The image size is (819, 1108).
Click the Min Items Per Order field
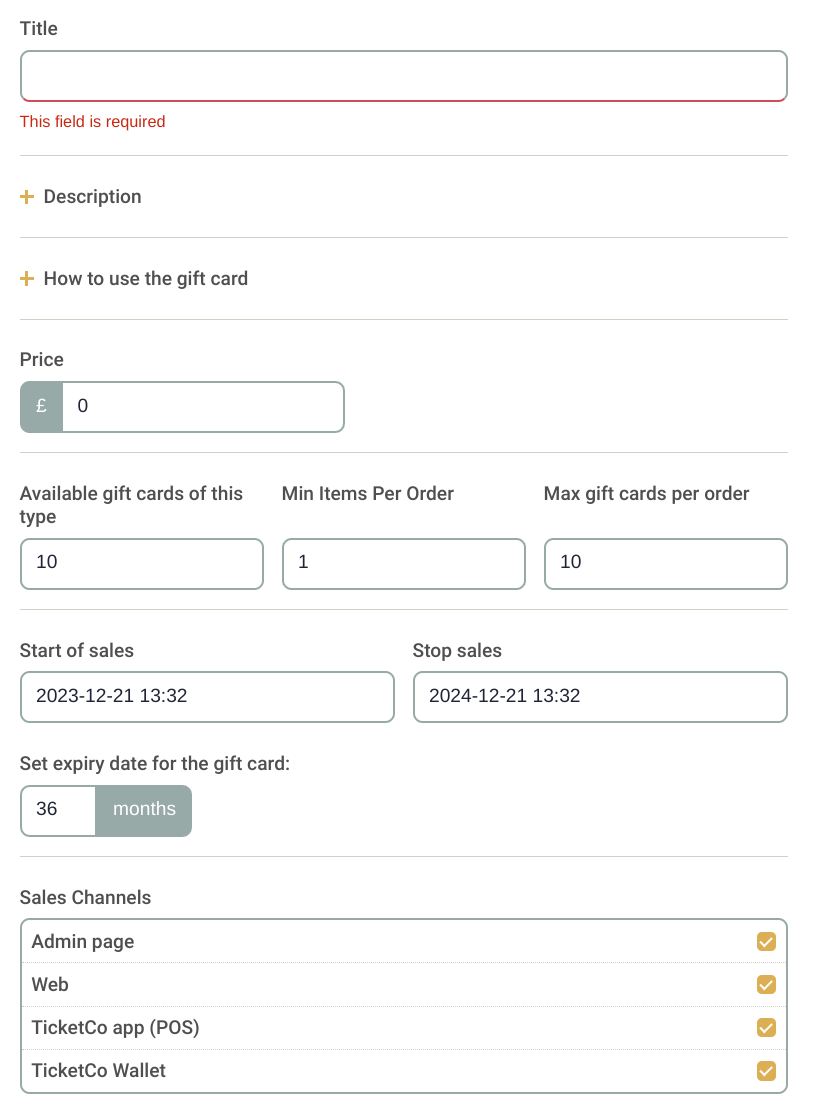tap(403, 564)
